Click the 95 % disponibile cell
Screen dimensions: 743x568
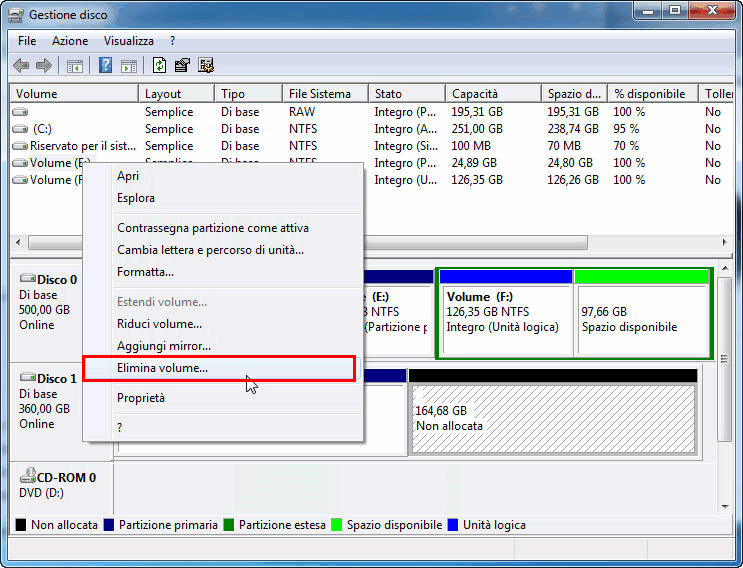click(626, 129)
